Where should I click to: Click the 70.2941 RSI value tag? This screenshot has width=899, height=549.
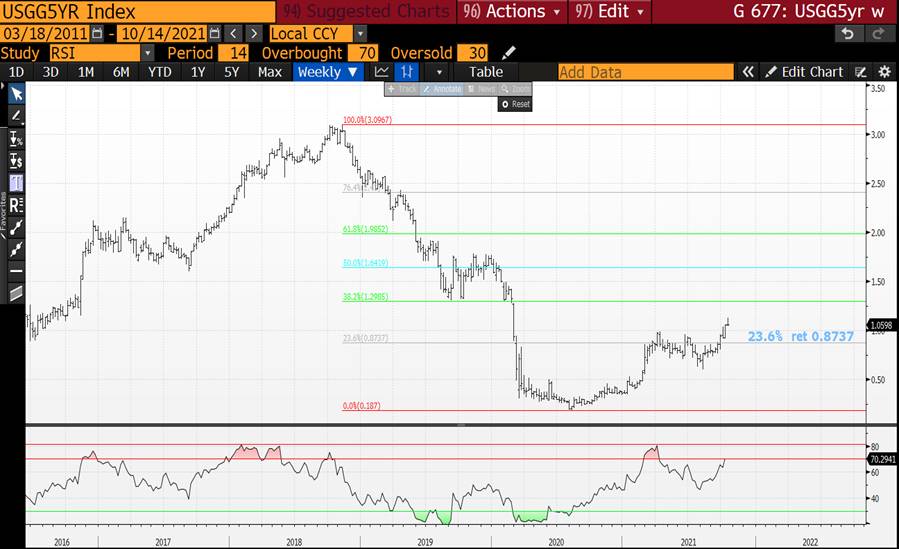[882, 459]
